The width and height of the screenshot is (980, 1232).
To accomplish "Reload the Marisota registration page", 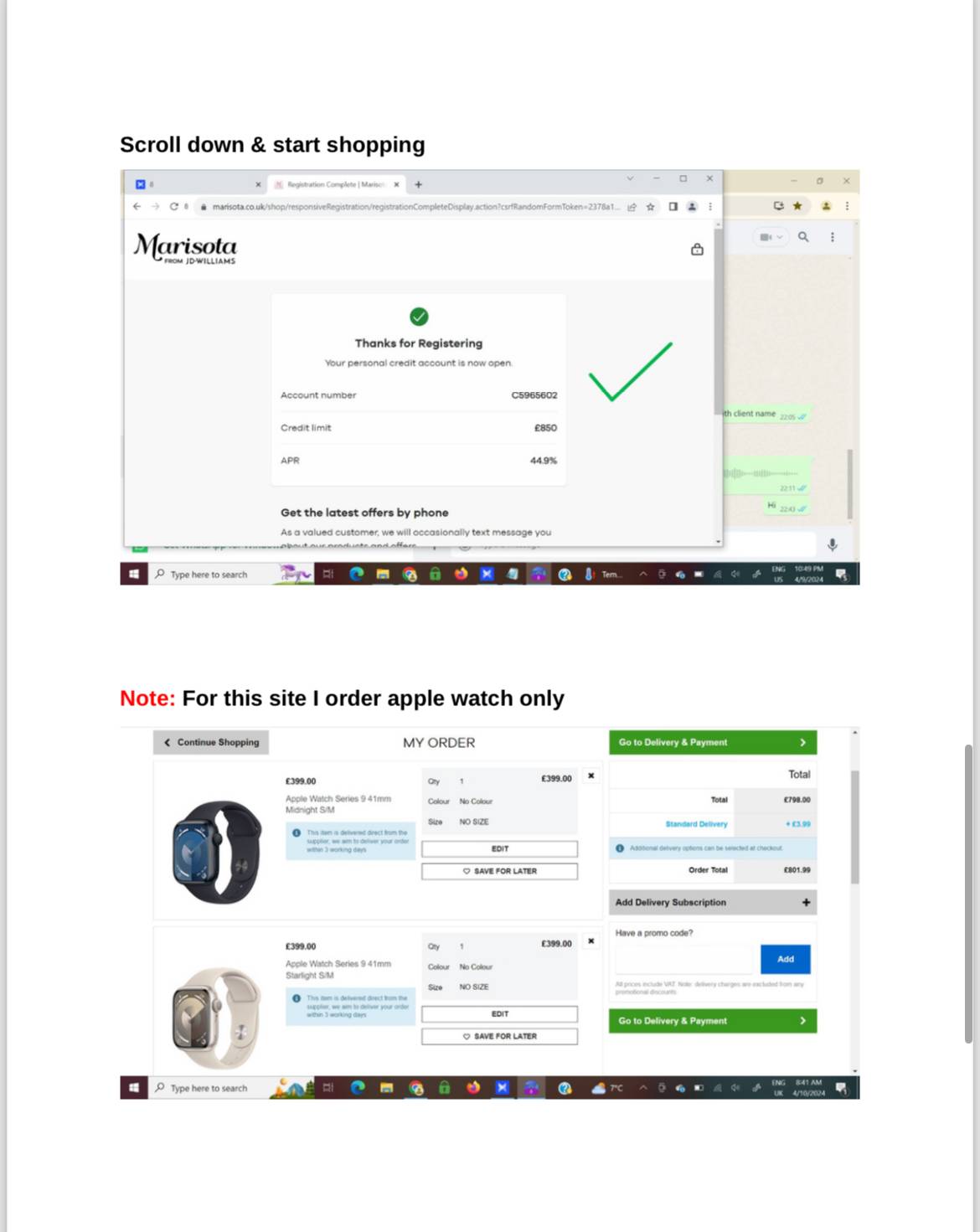I will point(173,207).
